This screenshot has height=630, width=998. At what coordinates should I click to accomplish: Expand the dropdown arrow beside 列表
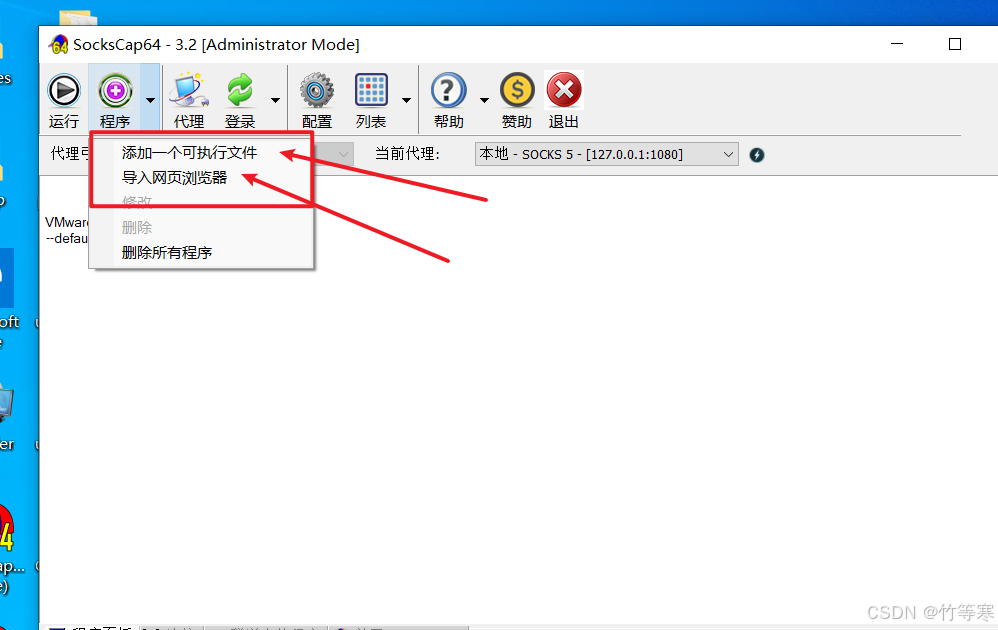pyautogui.click(x=406, y=100)
